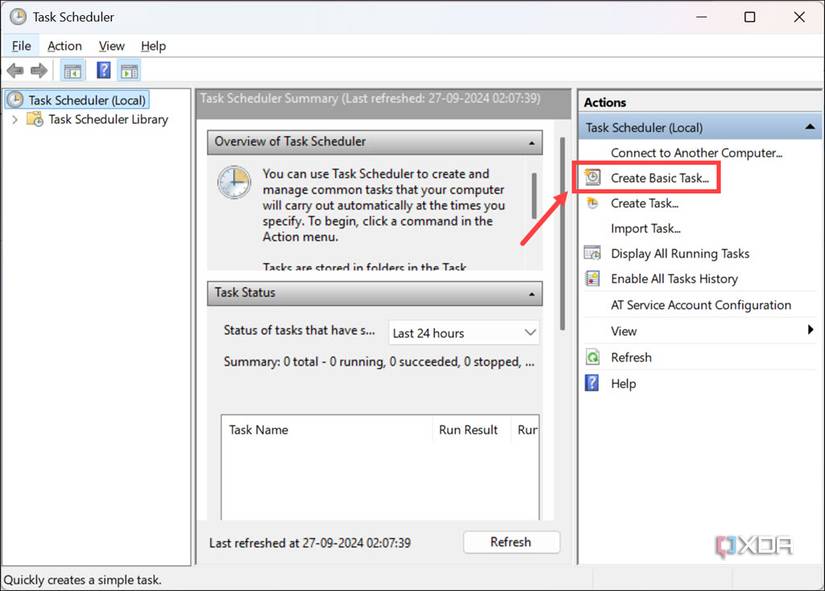Image resolution: width=825 pixels, height=591 pixels.
Task: Collapse the Task Scheduler (Local) actions group
Action: pyautogui.click(x=810, y=127)
